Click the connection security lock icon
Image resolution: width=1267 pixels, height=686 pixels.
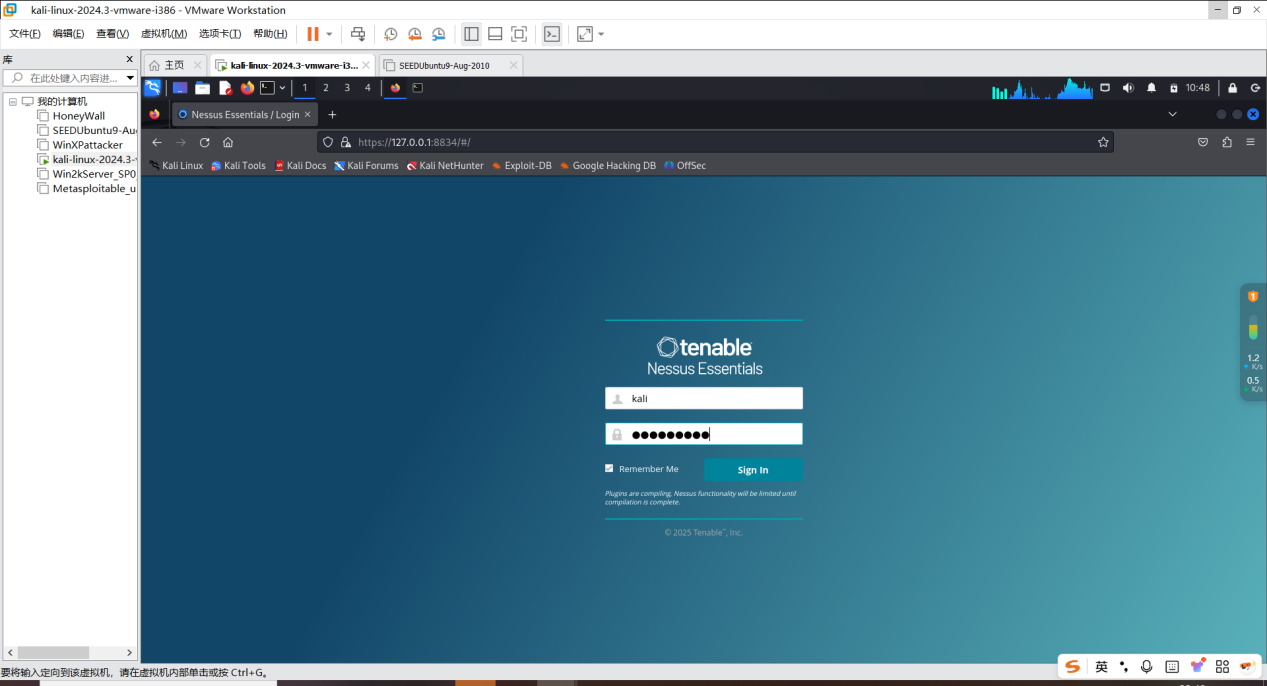pyautogui.click(x=346, y=142)
